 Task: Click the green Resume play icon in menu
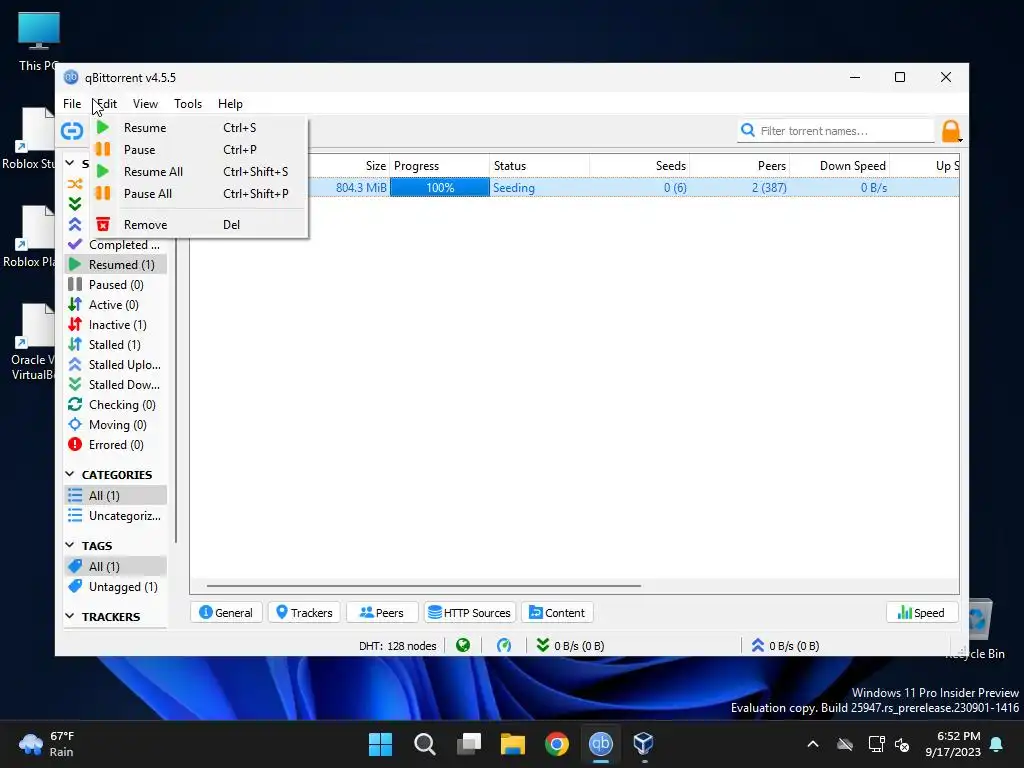coord(103,127)
